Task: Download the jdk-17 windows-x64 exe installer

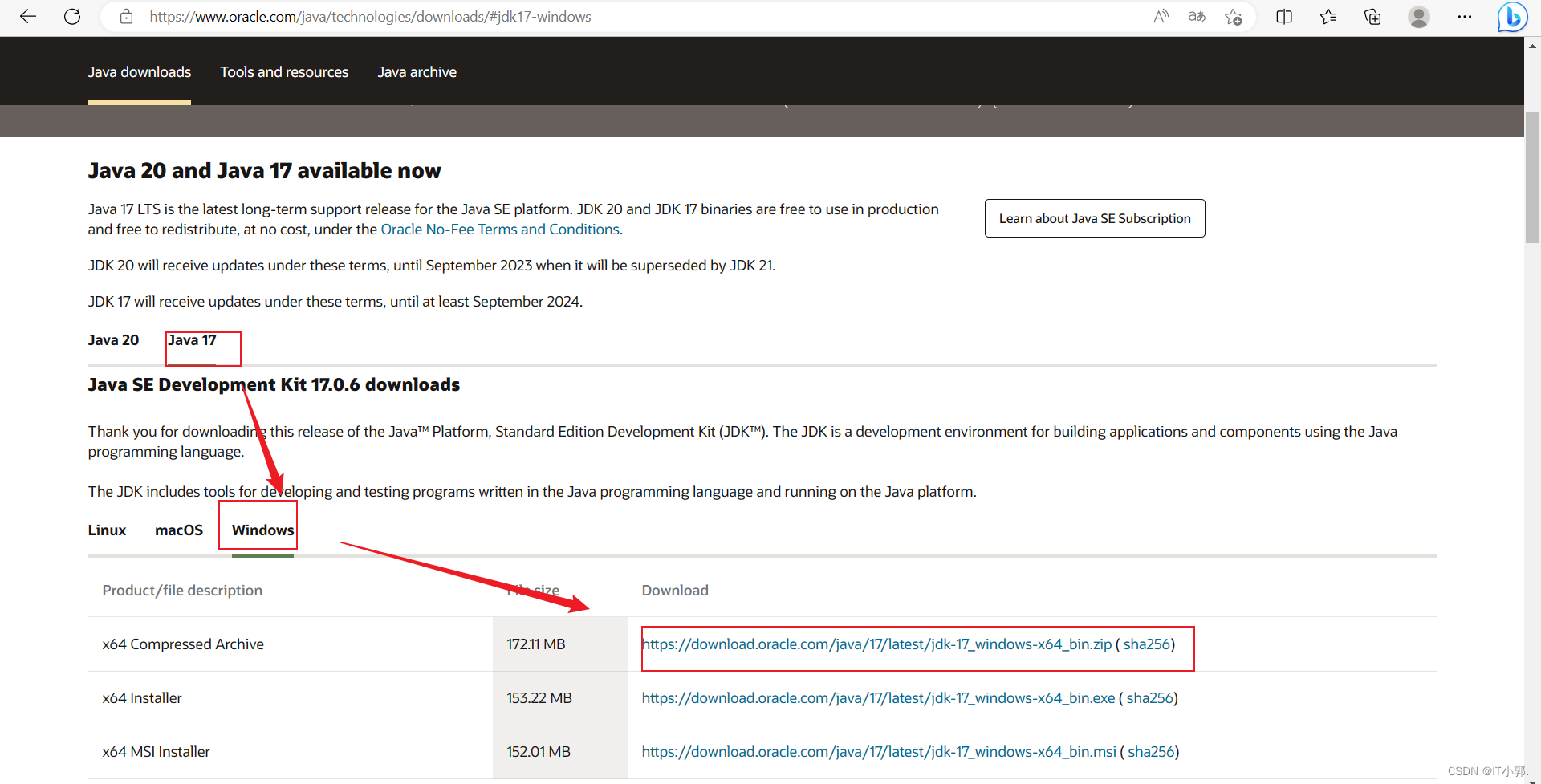Action: tap(878, 698)
